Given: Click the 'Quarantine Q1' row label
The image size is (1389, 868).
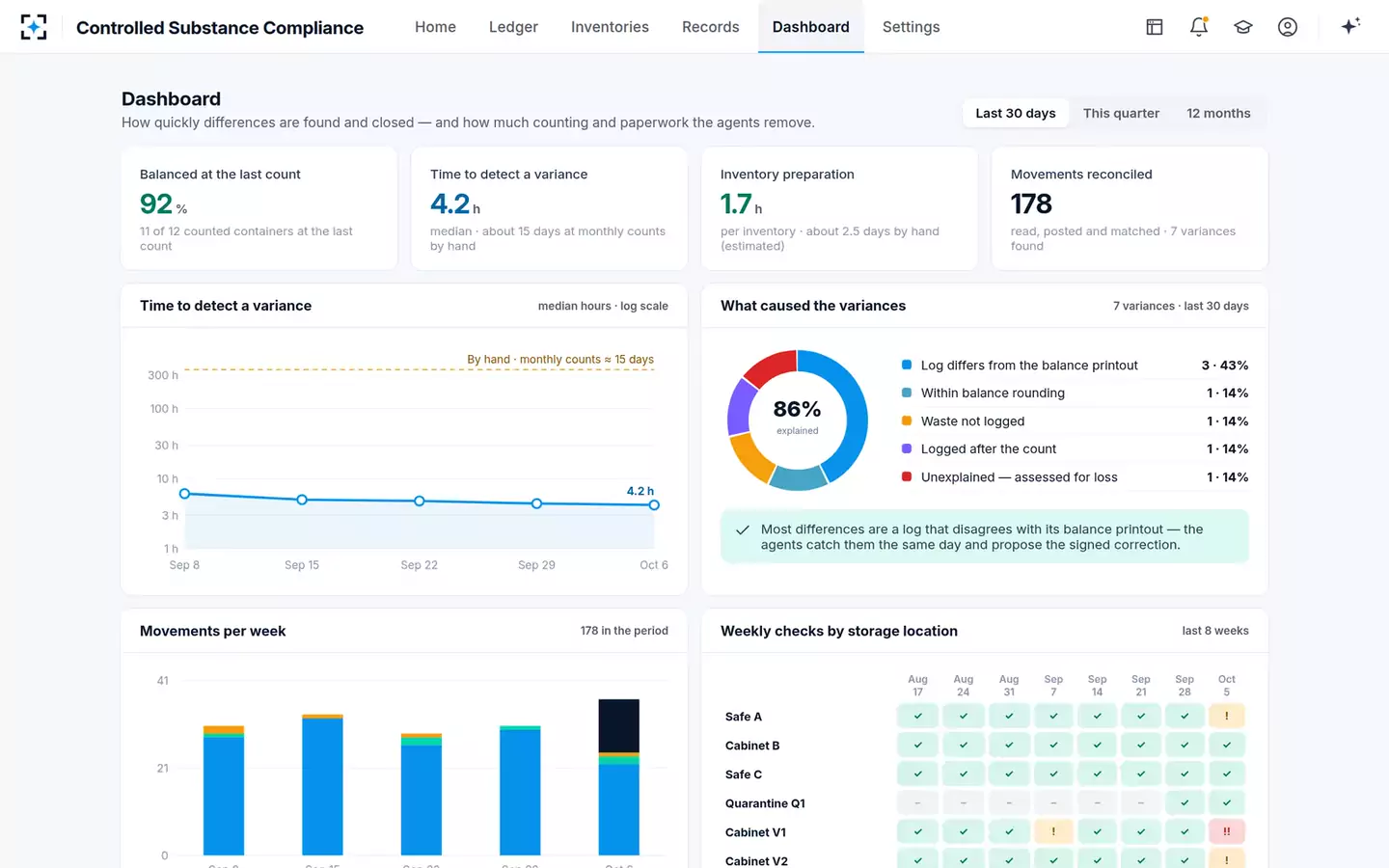Looking at the screenshot, I should (x=765, y=803).
